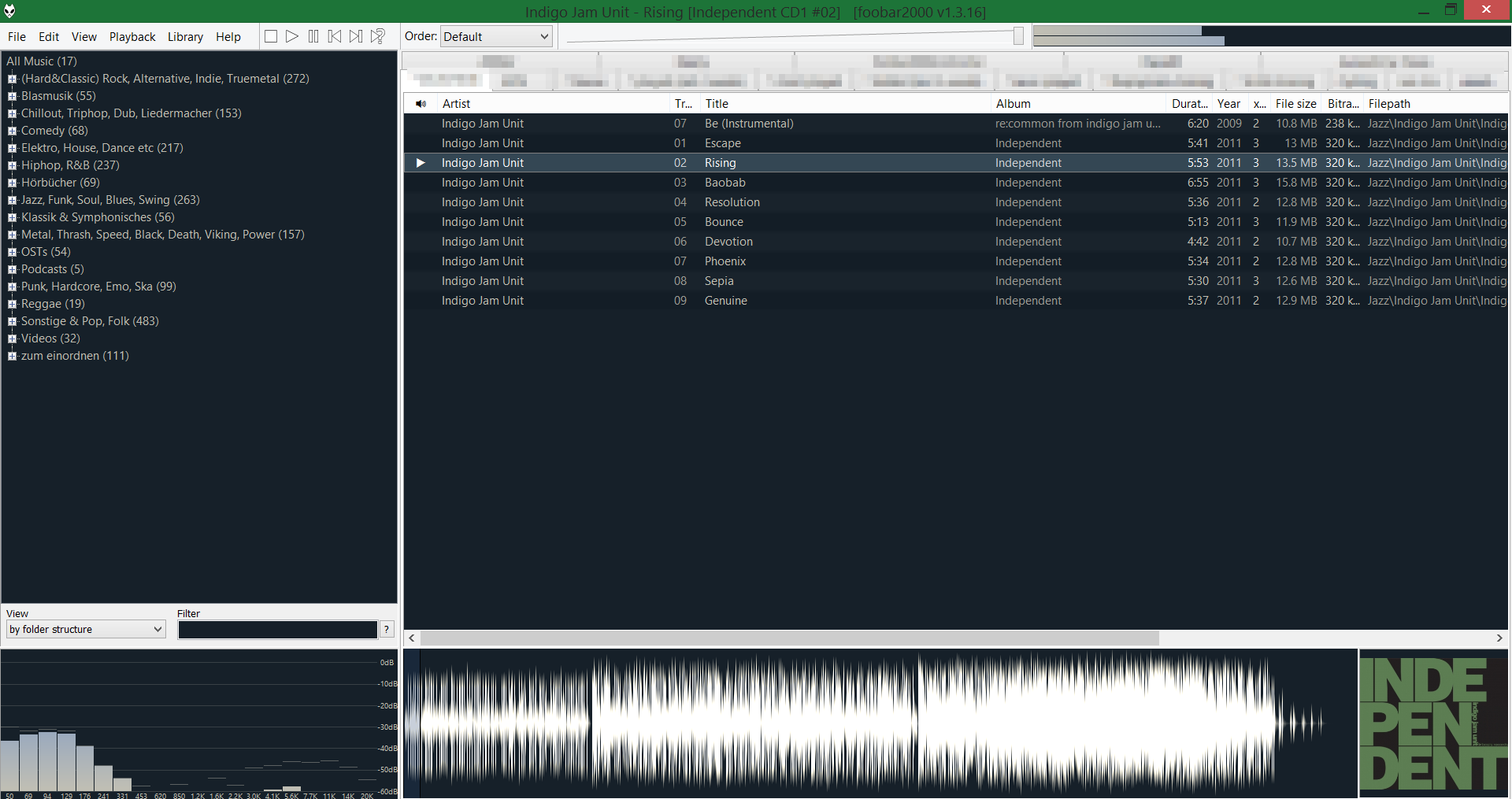Click the seekbar slider handle
1512x799 pixels.
(1018, 36)
